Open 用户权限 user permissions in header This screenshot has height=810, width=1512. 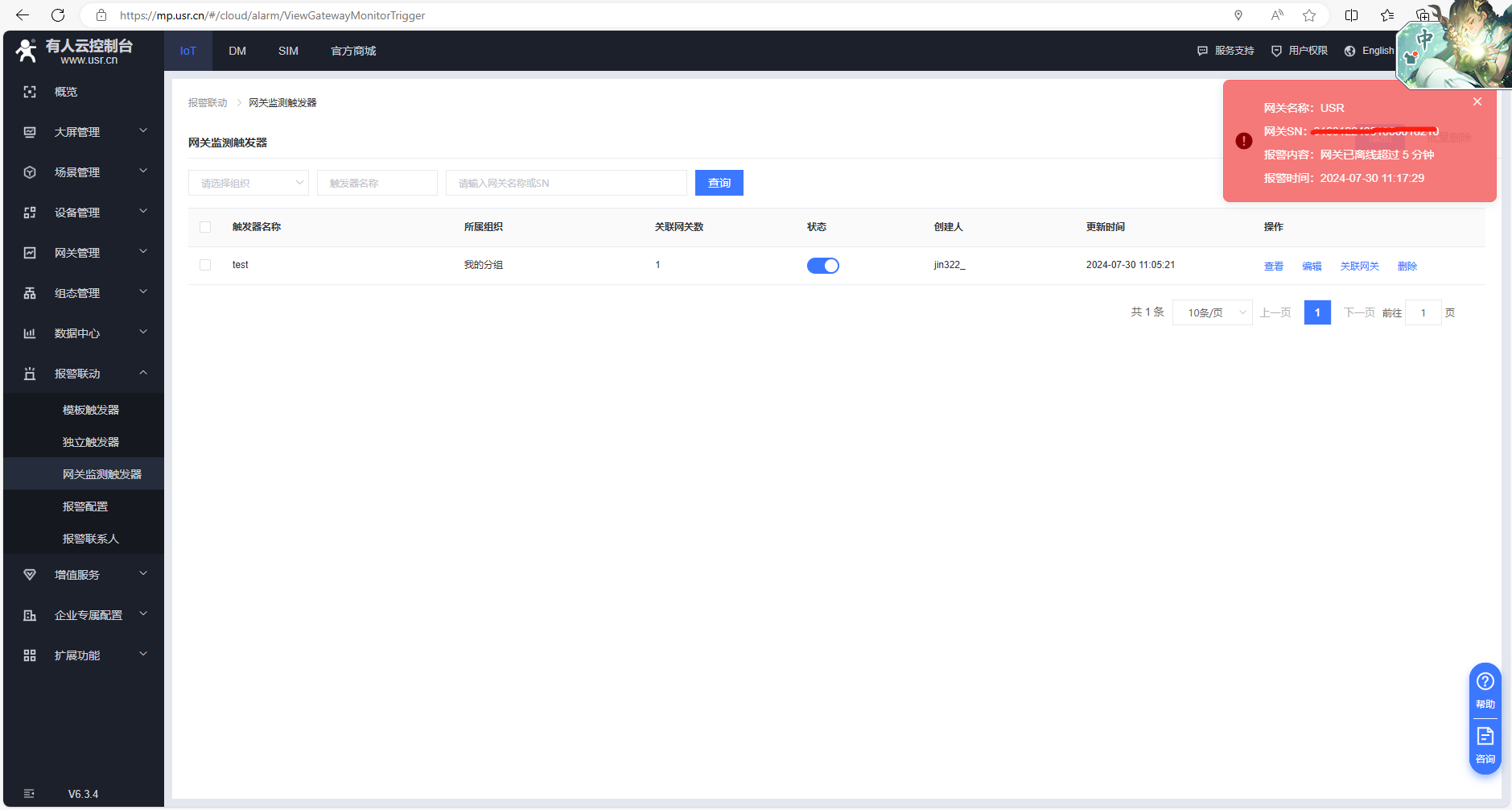pyautogui.click(x=1300, y=51)
